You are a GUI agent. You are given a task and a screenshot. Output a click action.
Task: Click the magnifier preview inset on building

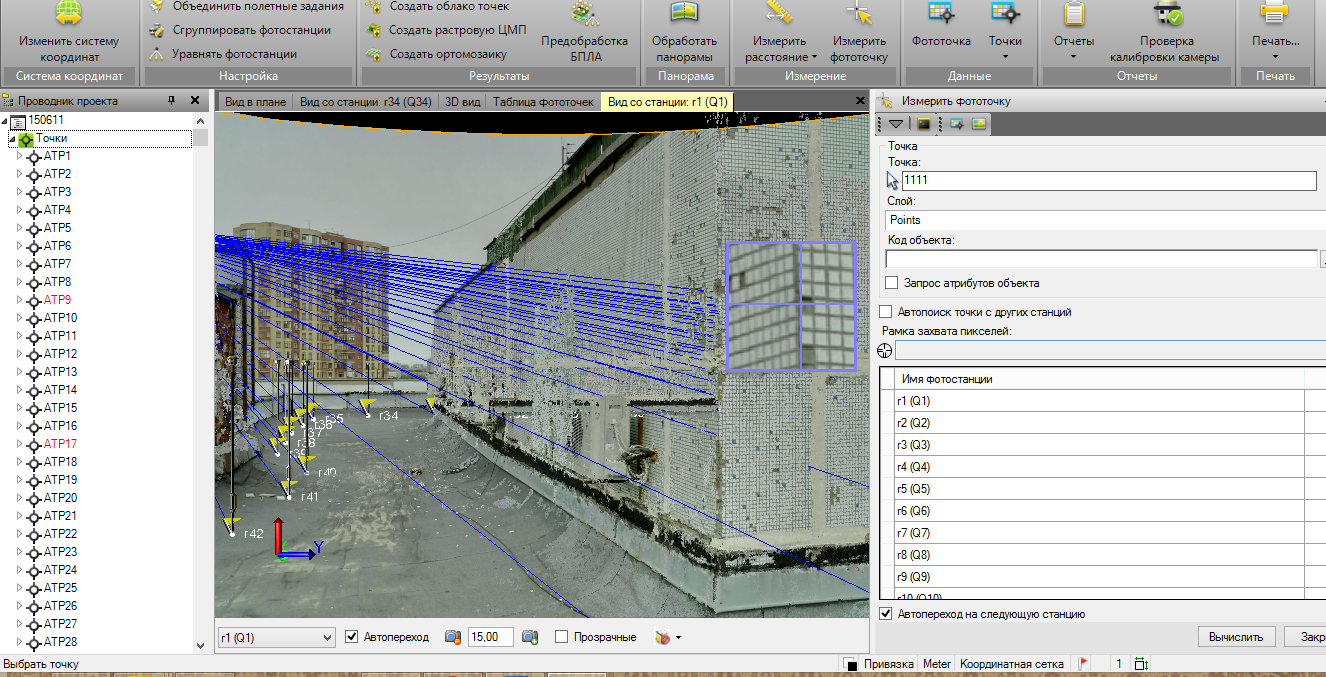(x=792, y=306)
